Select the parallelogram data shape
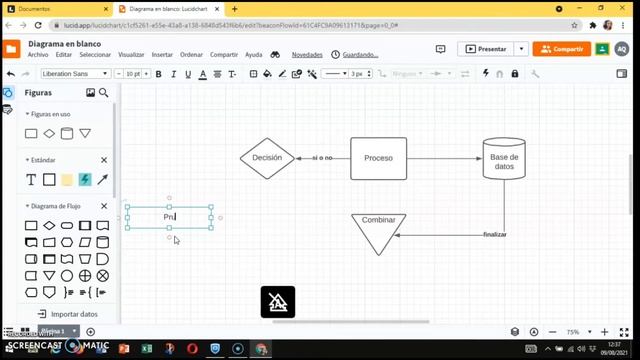Viewport: 640px width, 360px height. tap(85, 242)
